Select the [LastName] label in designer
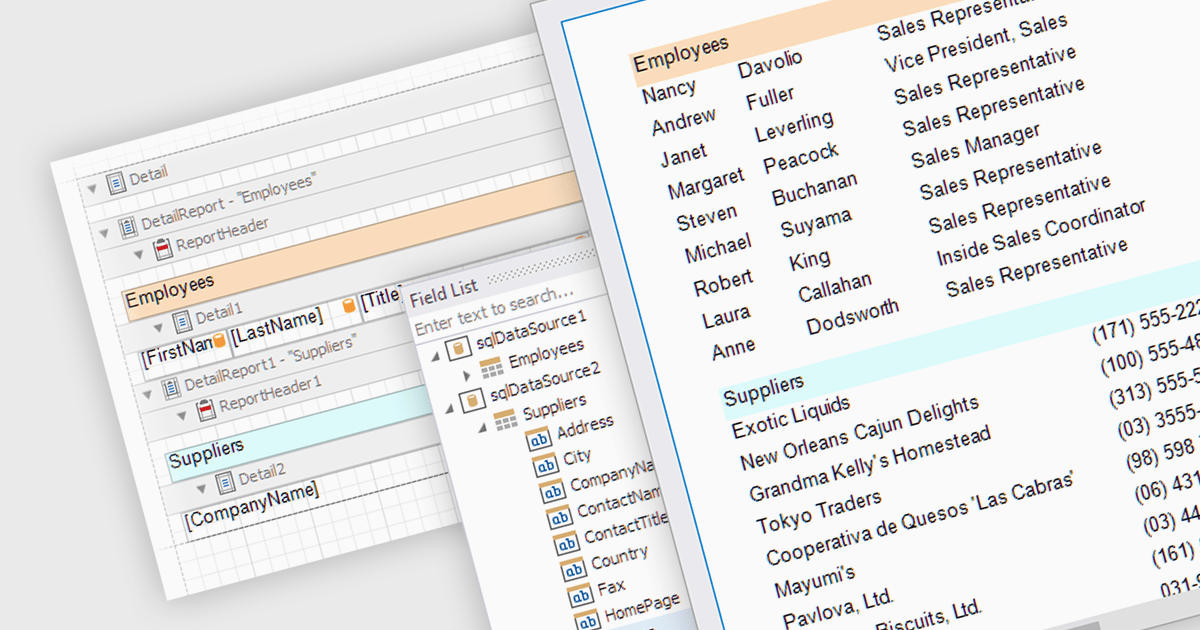The height and width of the screenshot is (630, 1200). click(277, 325)
